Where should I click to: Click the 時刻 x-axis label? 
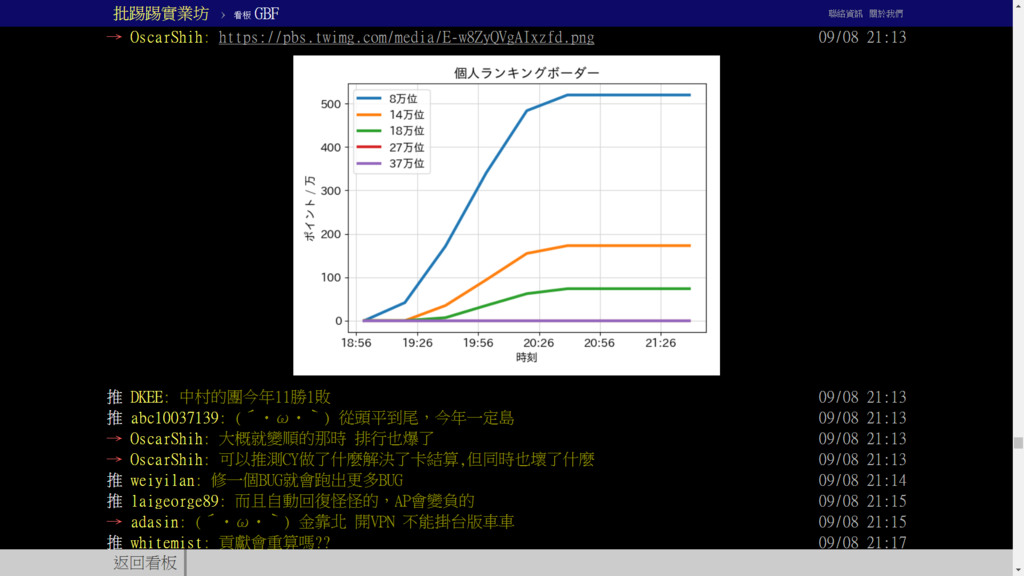click(526, 357)
